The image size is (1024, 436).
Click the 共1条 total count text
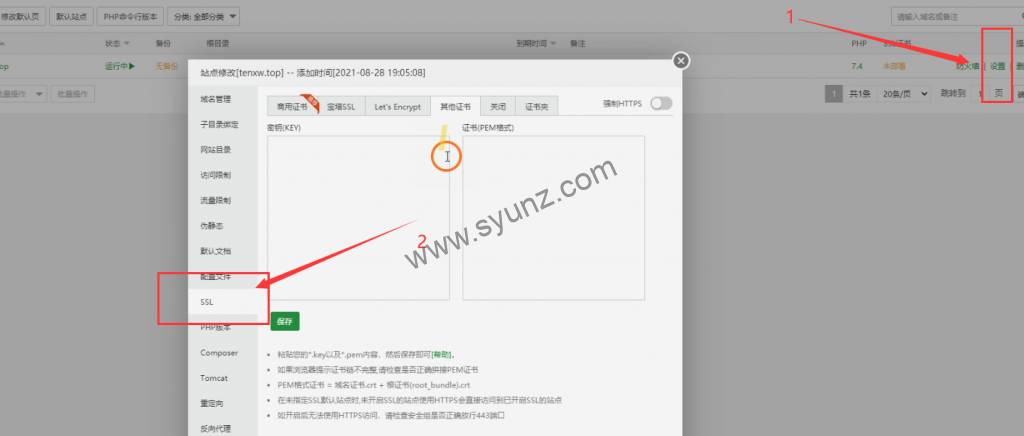pyautogui.click(x=859, y=94)
